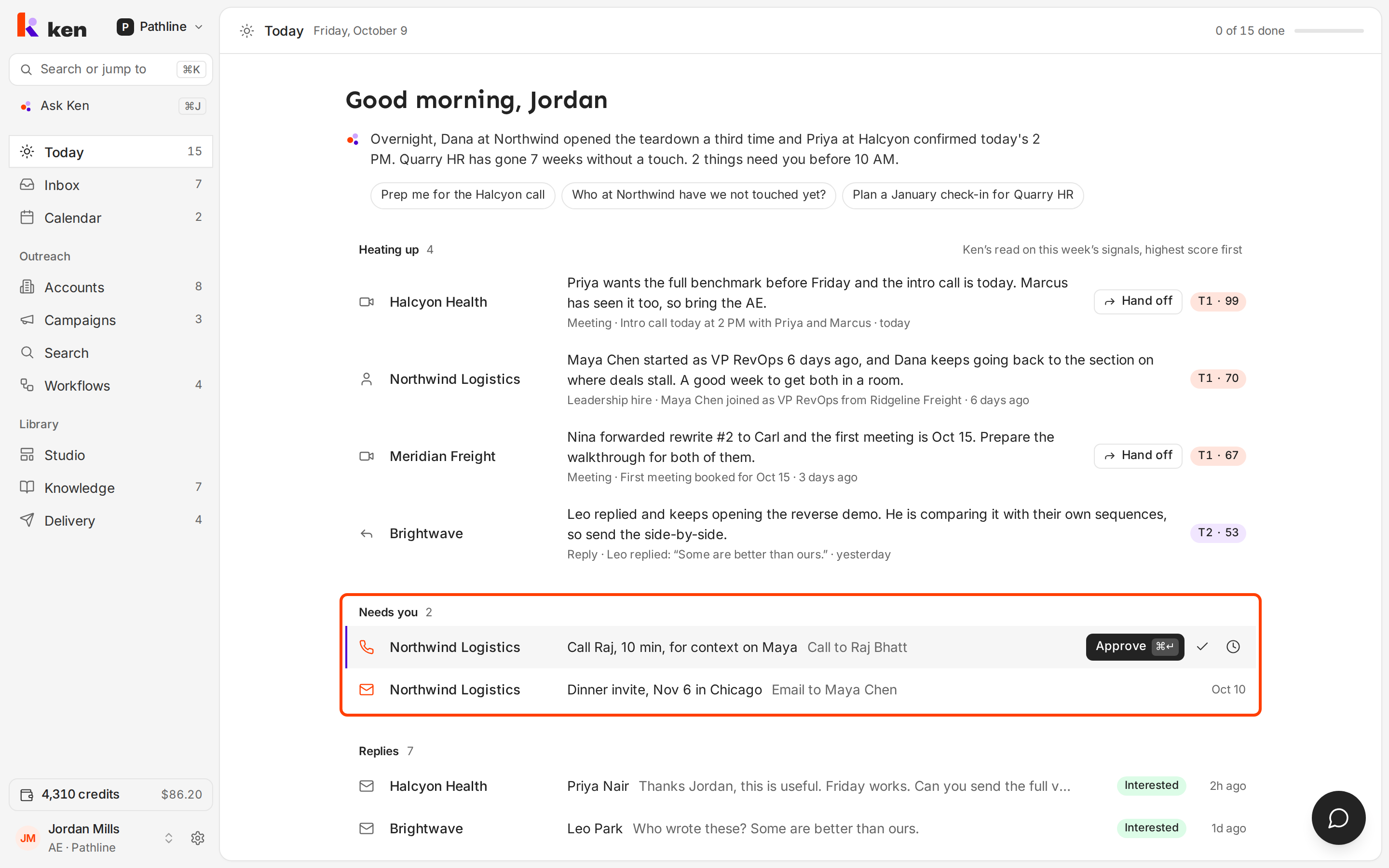Hand off Halcyon Health
1389x868 pixels.
tap(1138, 301)
